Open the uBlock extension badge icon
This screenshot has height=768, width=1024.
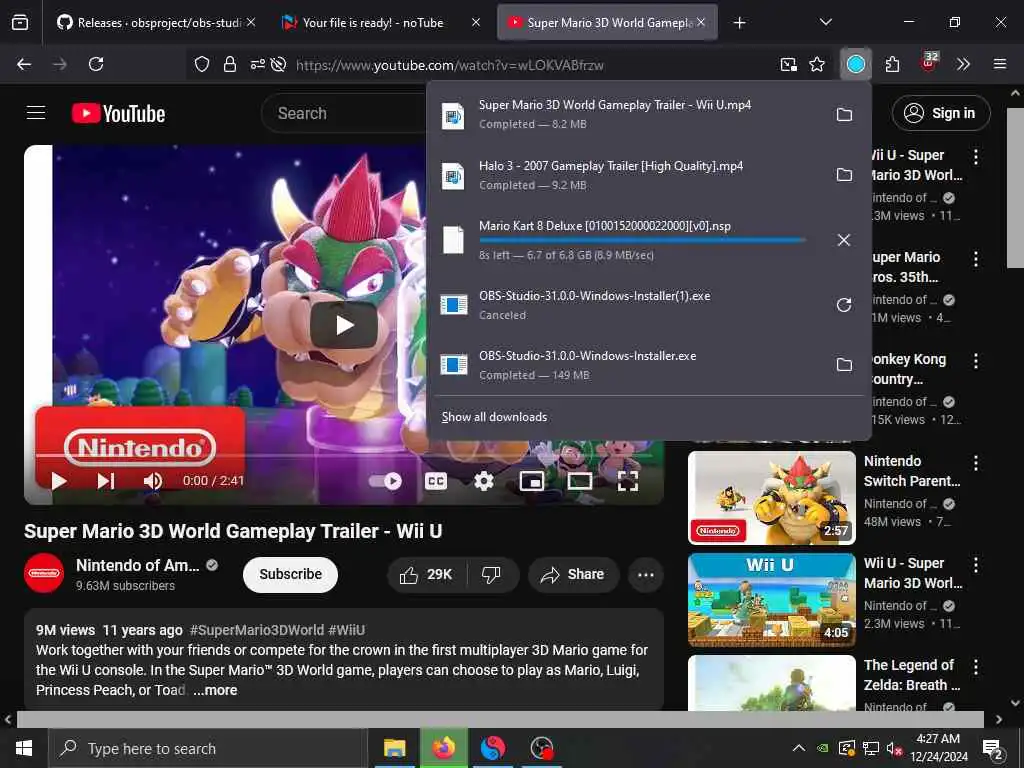[x=929, y=62]
